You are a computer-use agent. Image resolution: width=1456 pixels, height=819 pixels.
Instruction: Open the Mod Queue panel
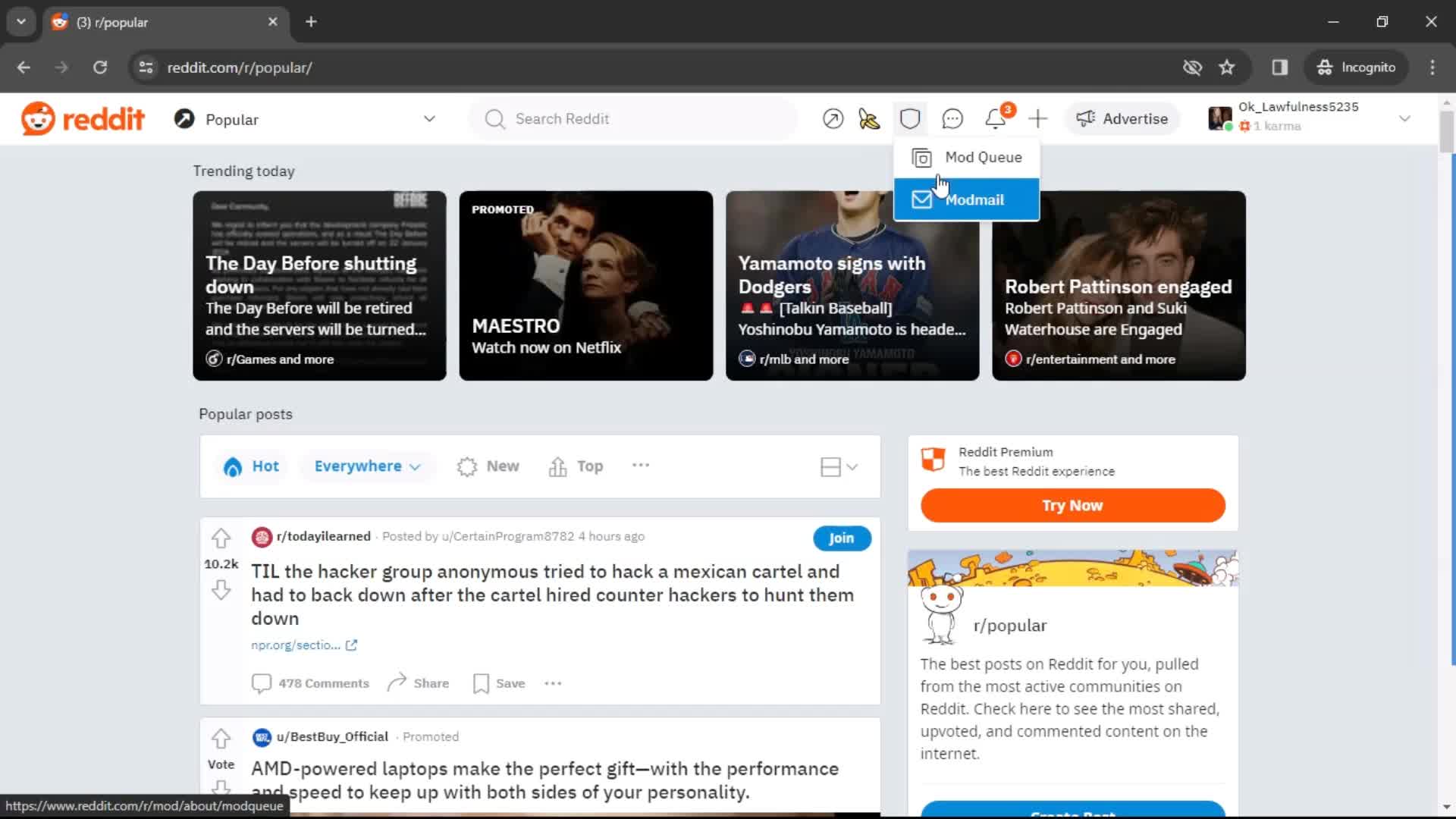pos(966,157)
